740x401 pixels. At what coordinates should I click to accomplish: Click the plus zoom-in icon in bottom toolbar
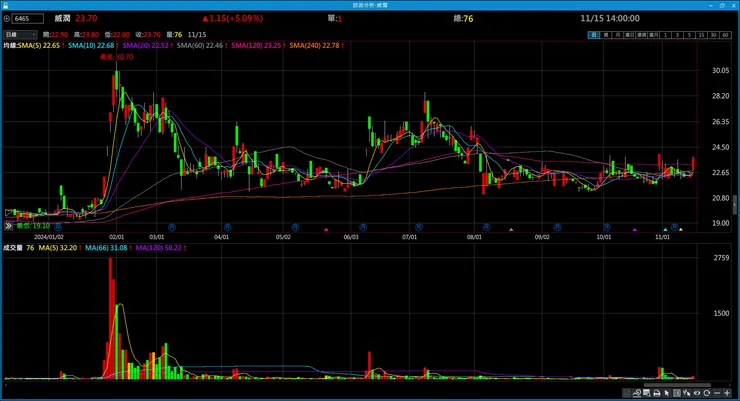click(x=727, y=393)
